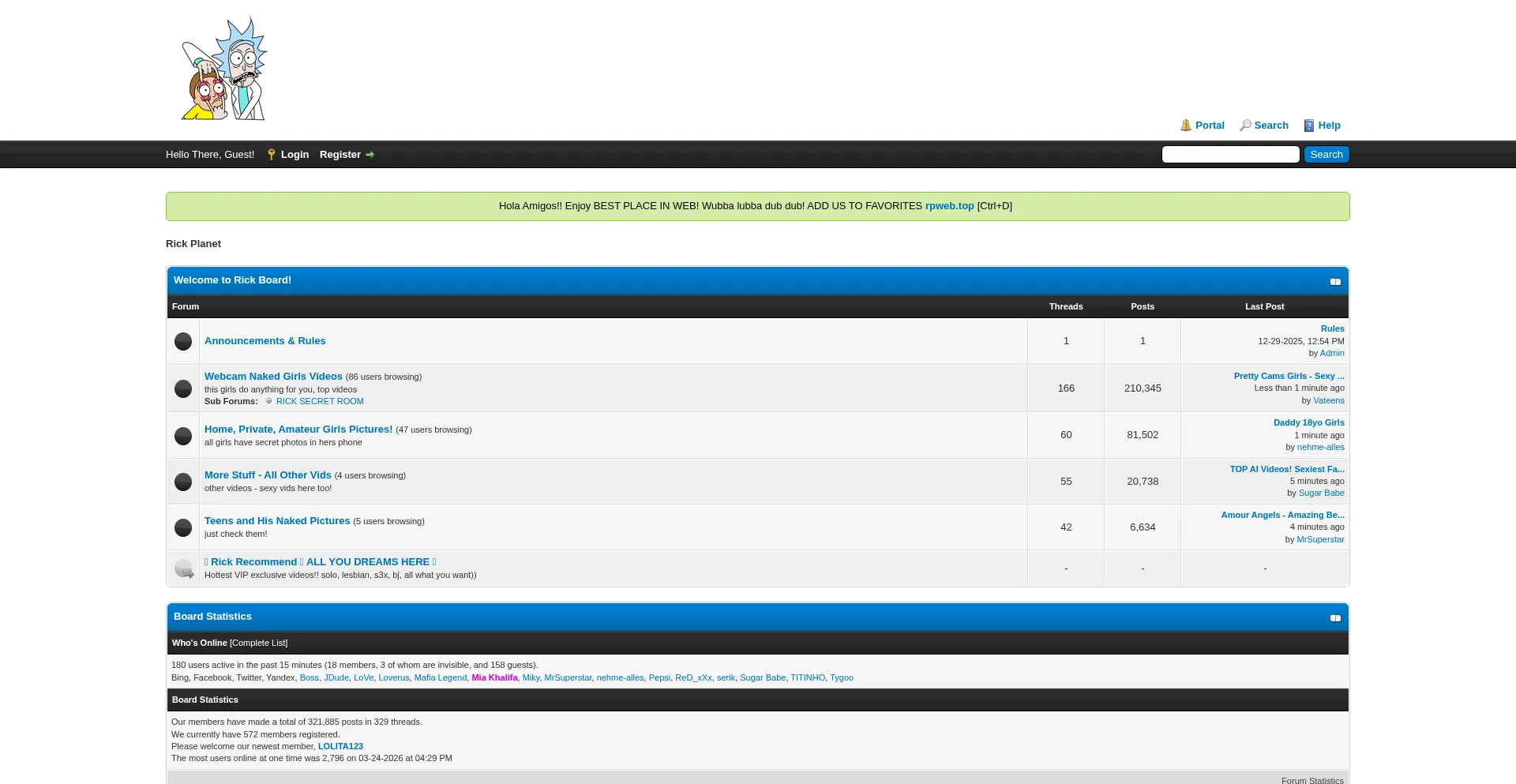View JDude's profile

click(x=336, y=677)
